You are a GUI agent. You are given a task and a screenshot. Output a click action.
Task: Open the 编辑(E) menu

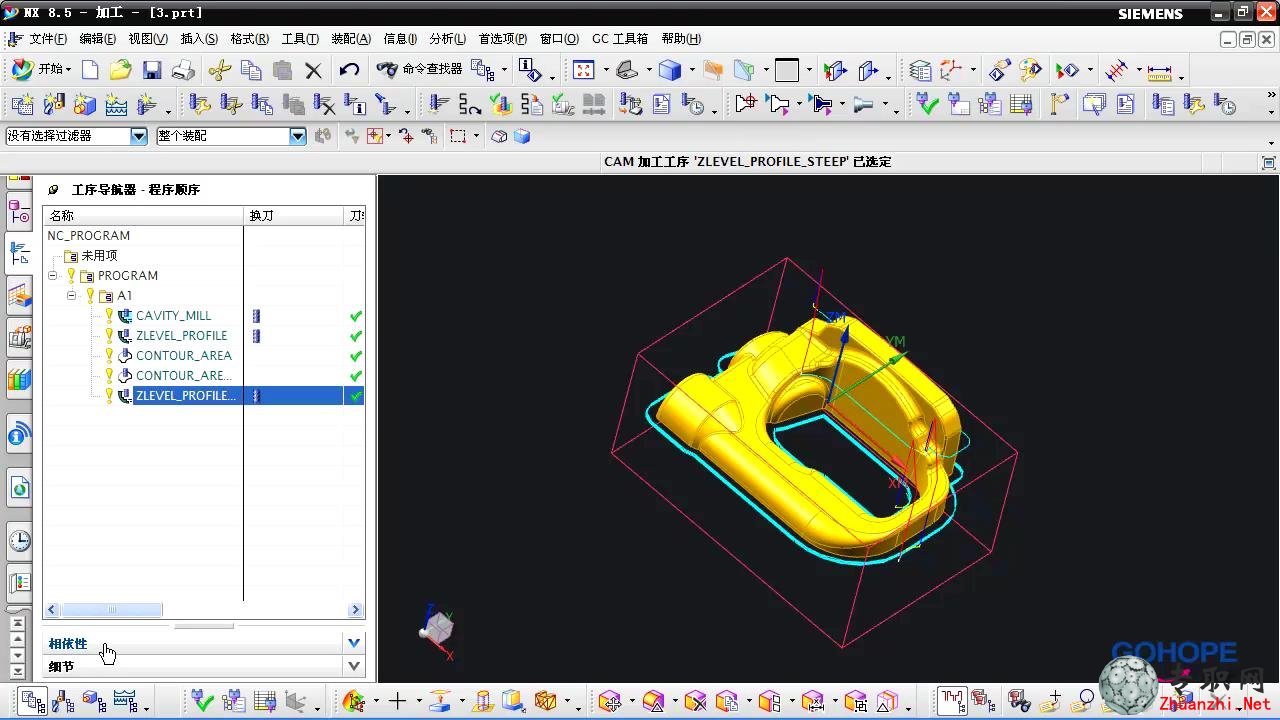(97, 39)
